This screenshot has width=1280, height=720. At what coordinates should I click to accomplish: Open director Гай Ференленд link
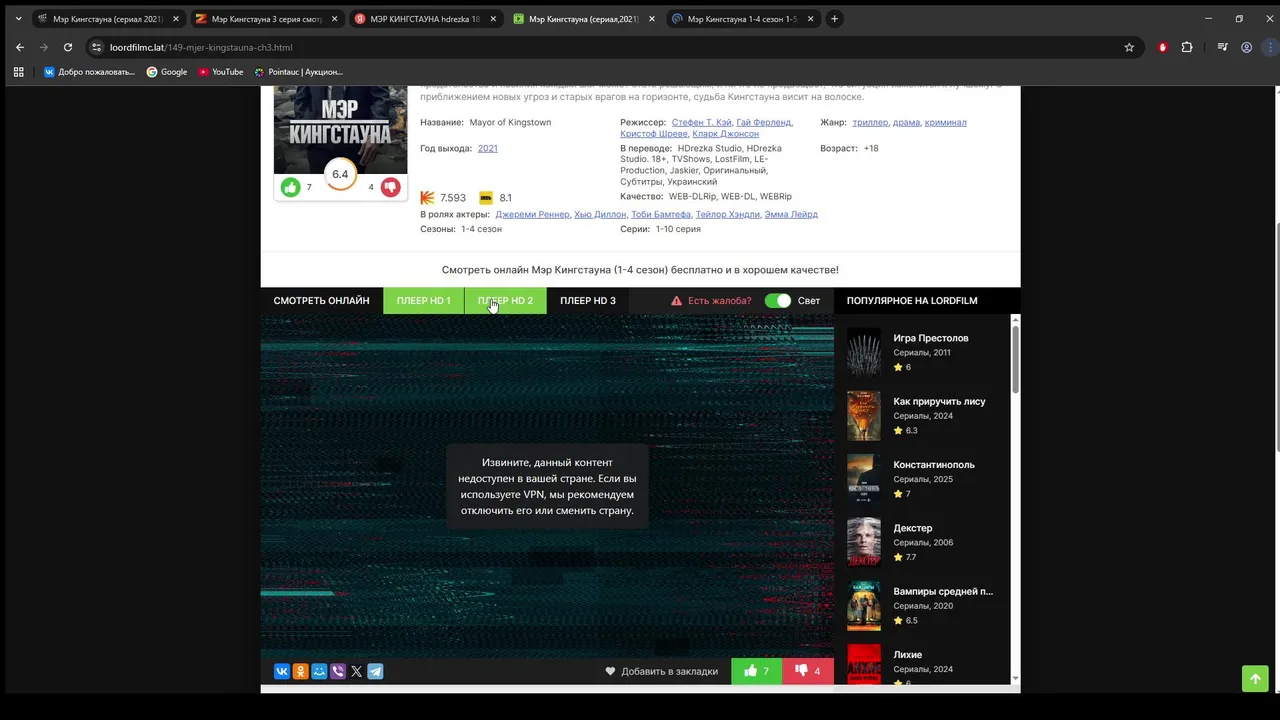point(764,122)
